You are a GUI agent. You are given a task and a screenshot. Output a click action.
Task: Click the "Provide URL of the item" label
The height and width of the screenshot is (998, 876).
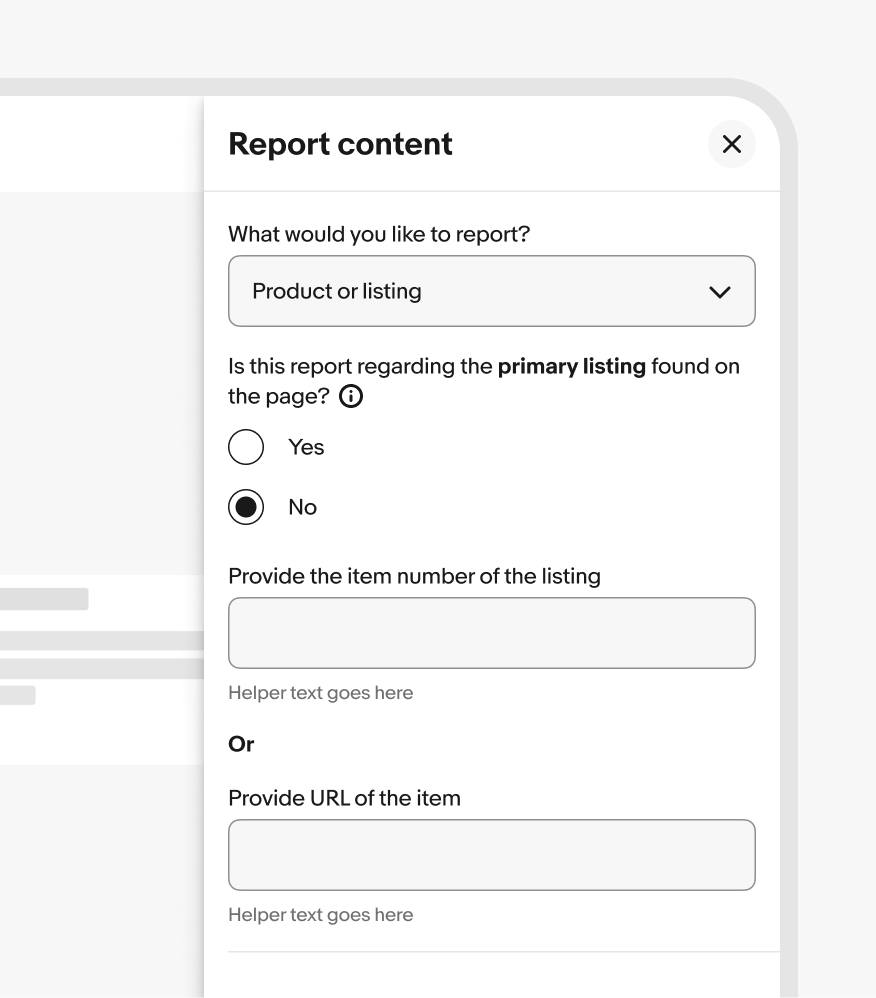point(344,798)
